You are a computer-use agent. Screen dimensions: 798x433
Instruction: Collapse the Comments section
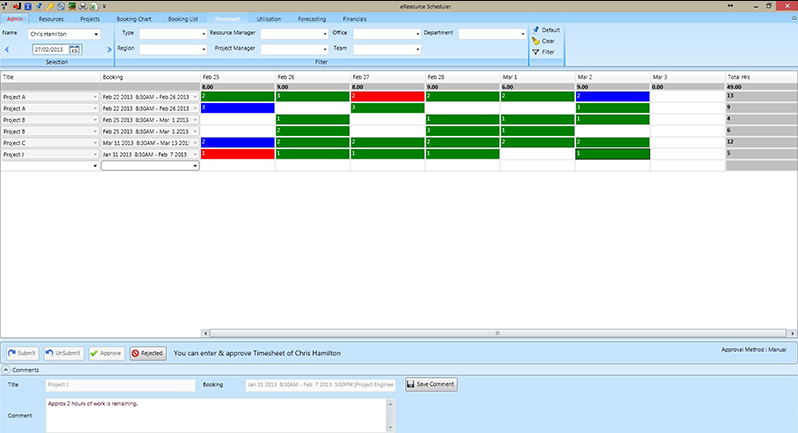(x=6, y=370)
